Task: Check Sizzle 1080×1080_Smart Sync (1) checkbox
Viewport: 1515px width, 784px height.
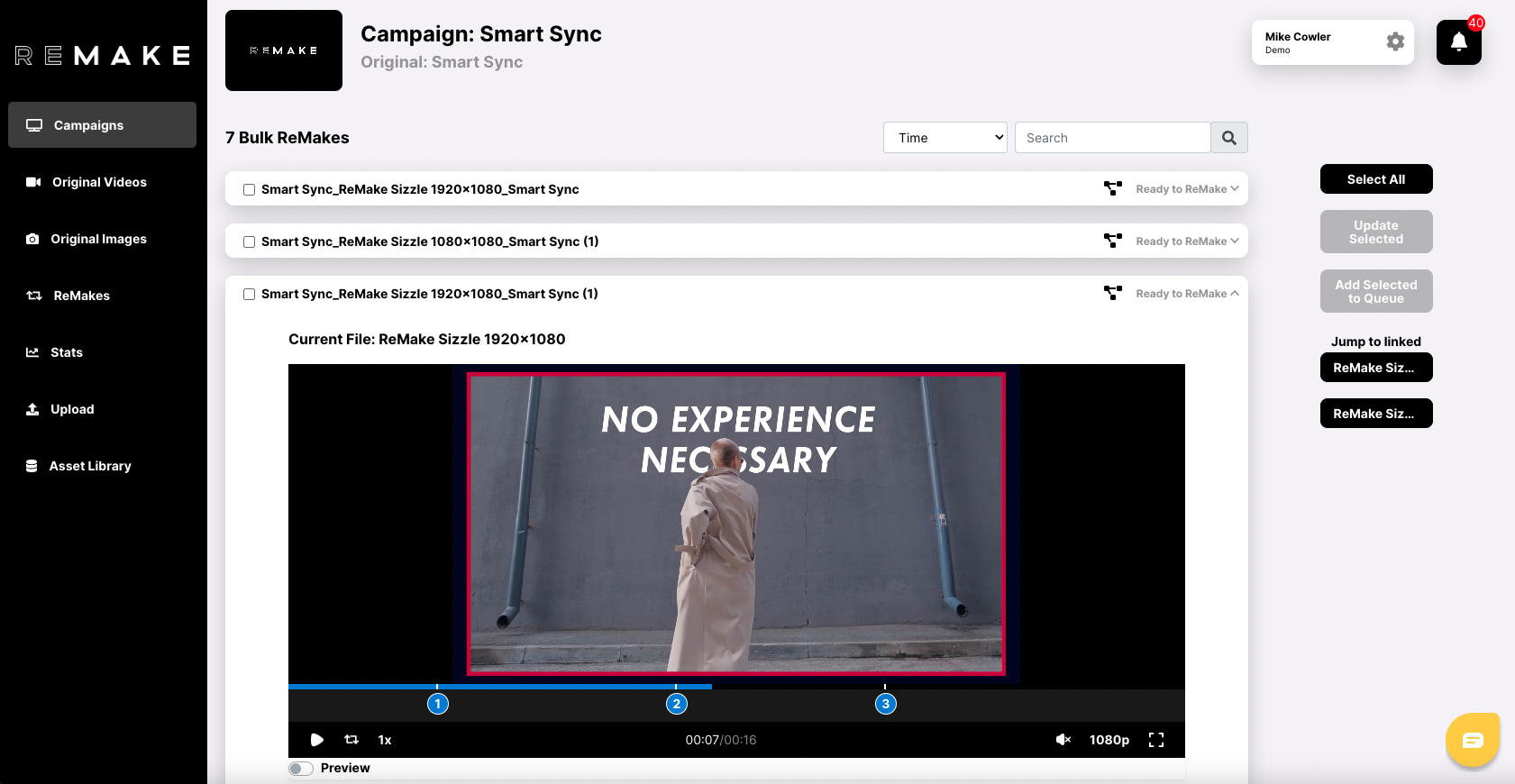Action: tap(249, 242)
